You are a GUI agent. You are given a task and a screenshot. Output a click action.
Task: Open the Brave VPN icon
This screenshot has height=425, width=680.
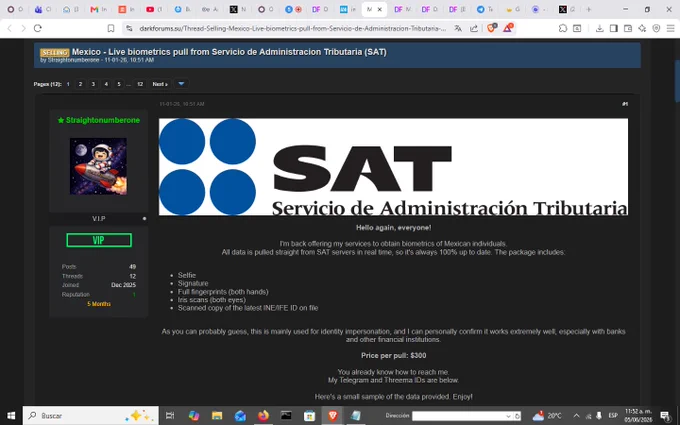[x=657, y=28]
